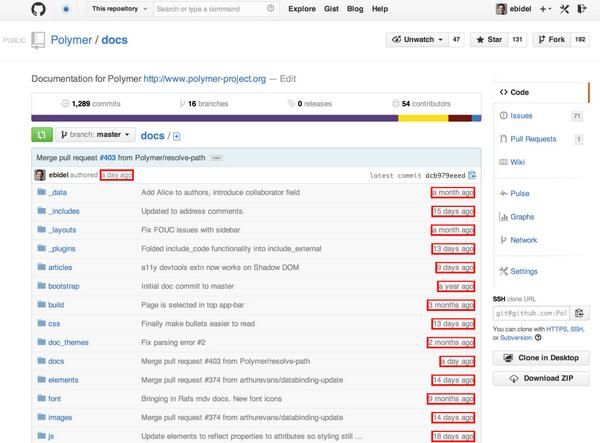Fork the Polymer docs repository
Image resolution: width=600 pixels, height=443 pixels.
(552, 39)
